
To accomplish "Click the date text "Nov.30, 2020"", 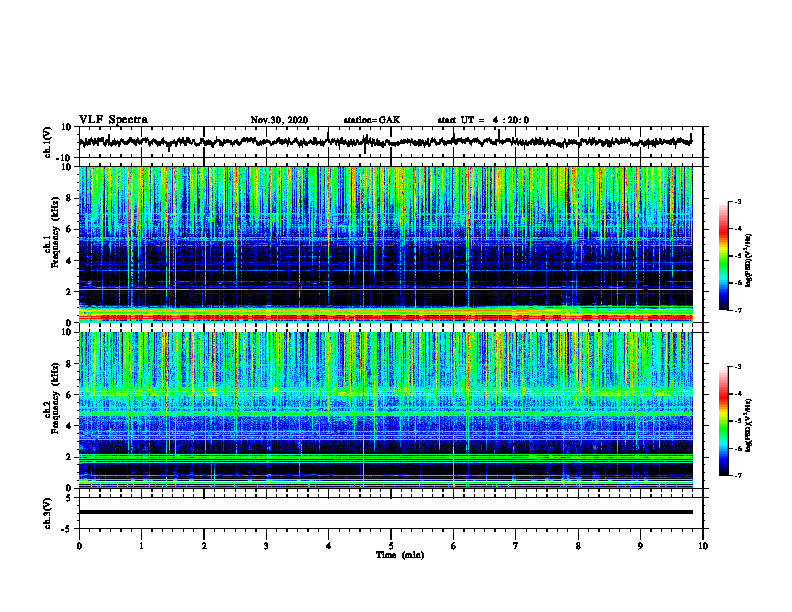I will (279, 120).
